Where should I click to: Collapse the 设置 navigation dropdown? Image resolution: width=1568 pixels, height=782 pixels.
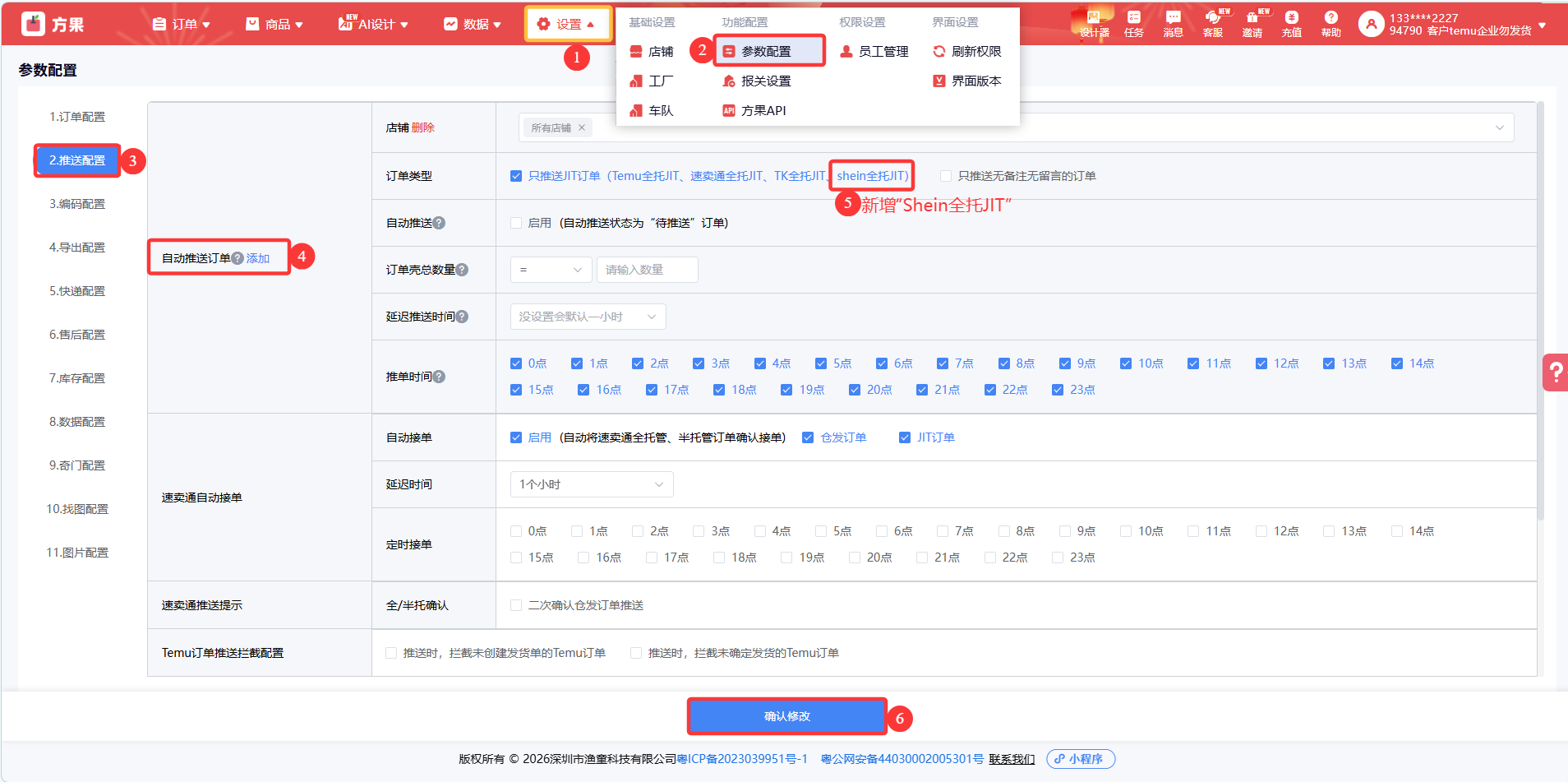(568, 24)
